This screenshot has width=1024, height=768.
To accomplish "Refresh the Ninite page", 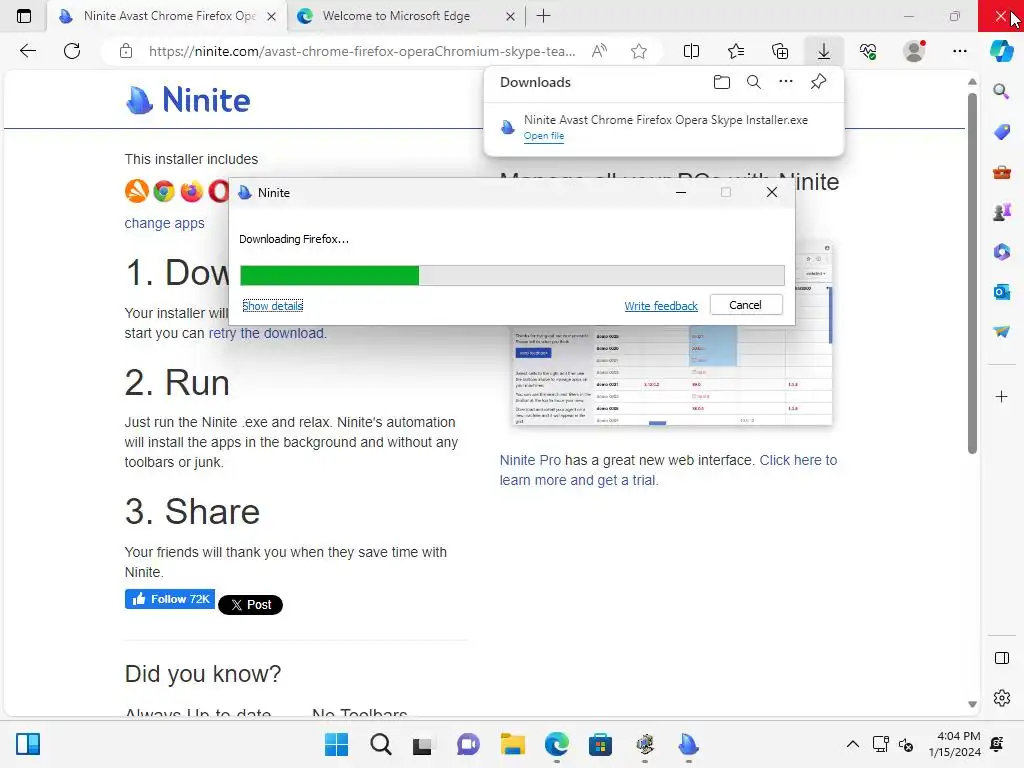I will pos(72,51).
